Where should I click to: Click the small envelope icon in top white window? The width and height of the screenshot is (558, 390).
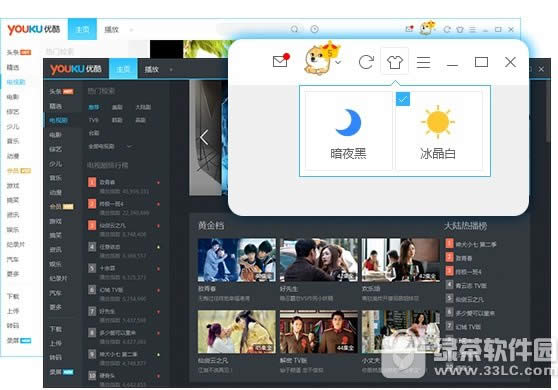point(409,29)
